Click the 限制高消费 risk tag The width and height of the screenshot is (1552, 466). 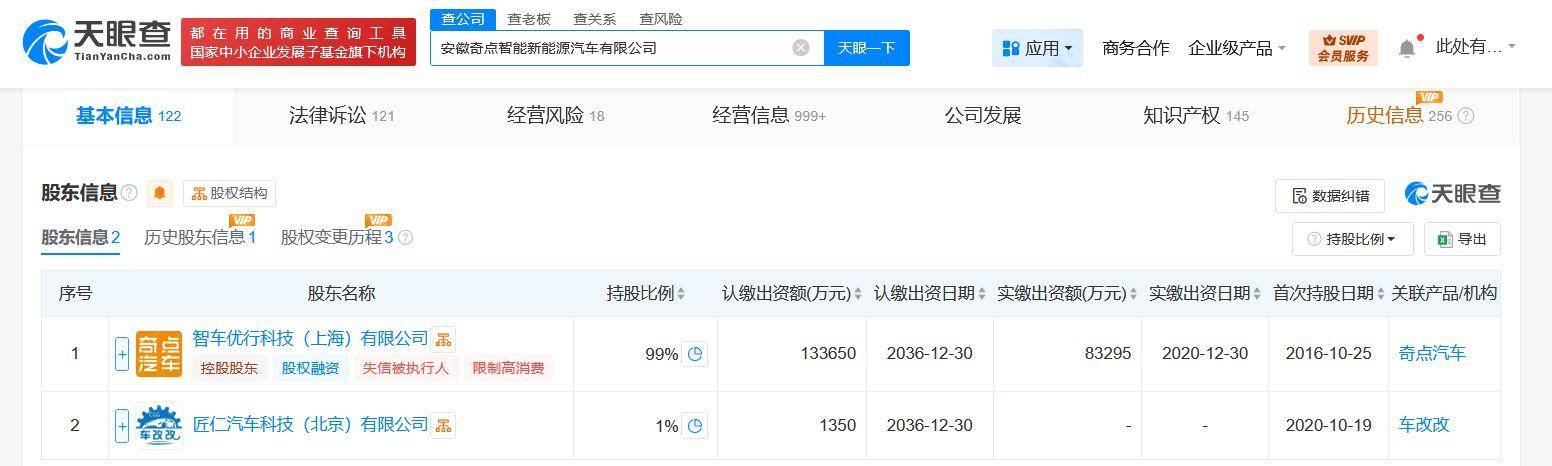508,368
